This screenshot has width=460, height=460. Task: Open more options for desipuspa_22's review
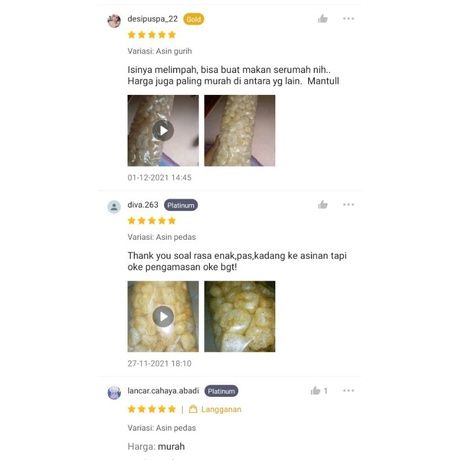tap(348, 19)
